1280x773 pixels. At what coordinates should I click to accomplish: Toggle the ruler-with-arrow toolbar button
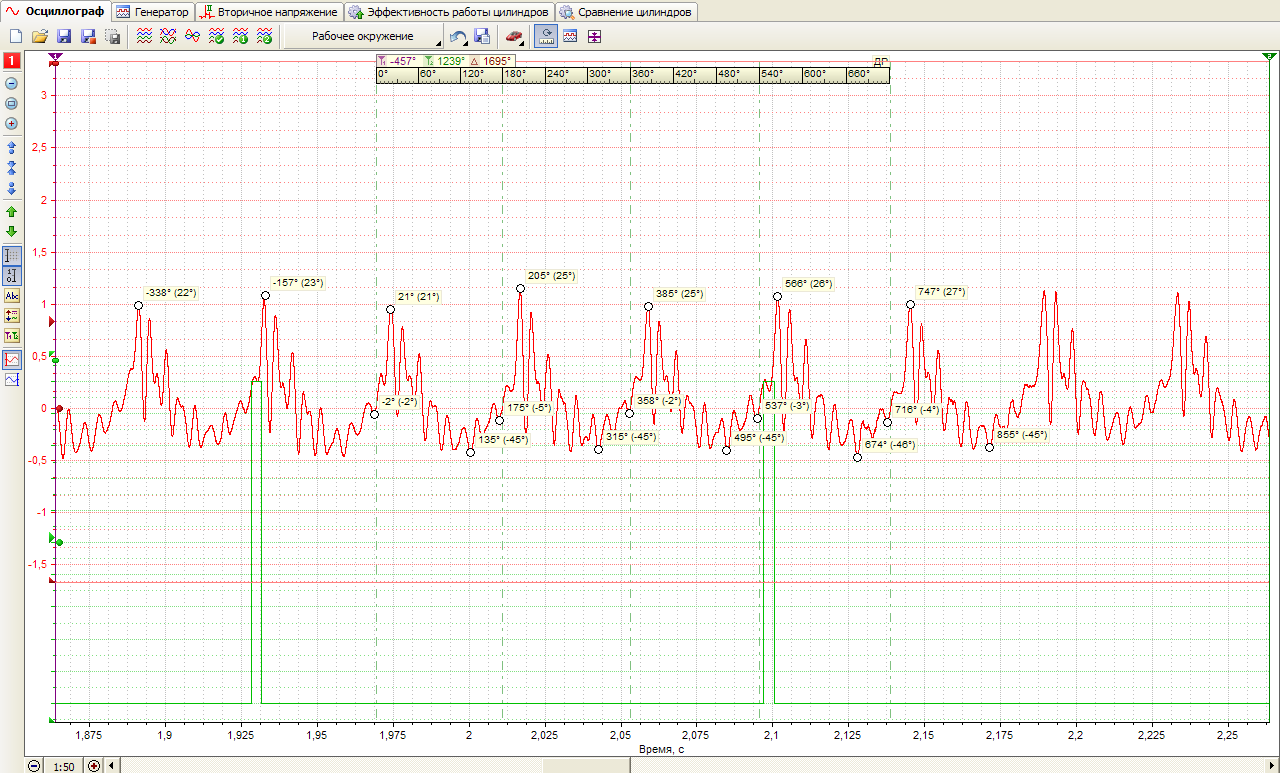coord(546,37)
